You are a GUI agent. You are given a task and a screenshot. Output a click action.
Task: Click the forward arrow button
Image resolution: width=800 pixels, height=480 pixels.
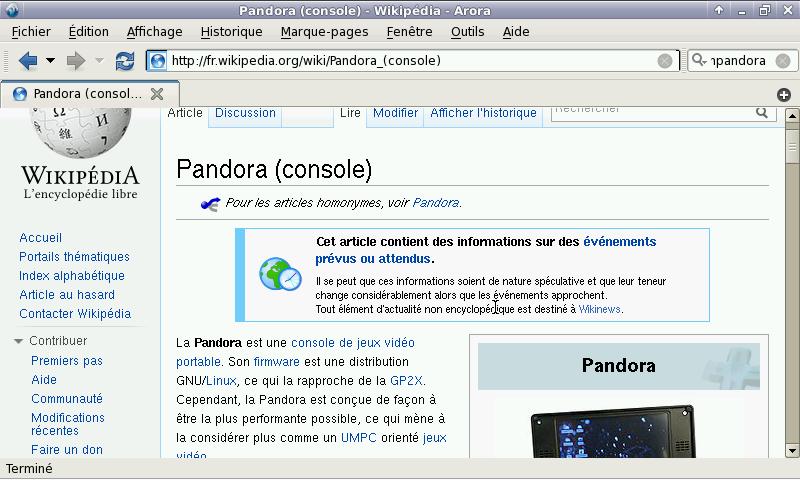click(76, 61)
